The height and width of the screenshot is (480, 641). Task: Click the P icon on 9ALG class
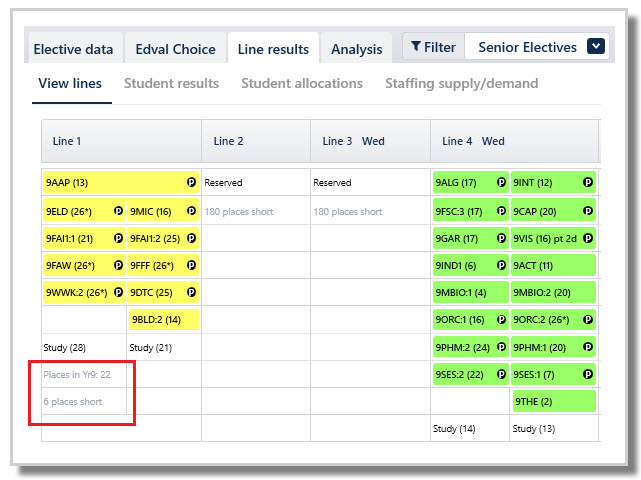coord(501,182)
